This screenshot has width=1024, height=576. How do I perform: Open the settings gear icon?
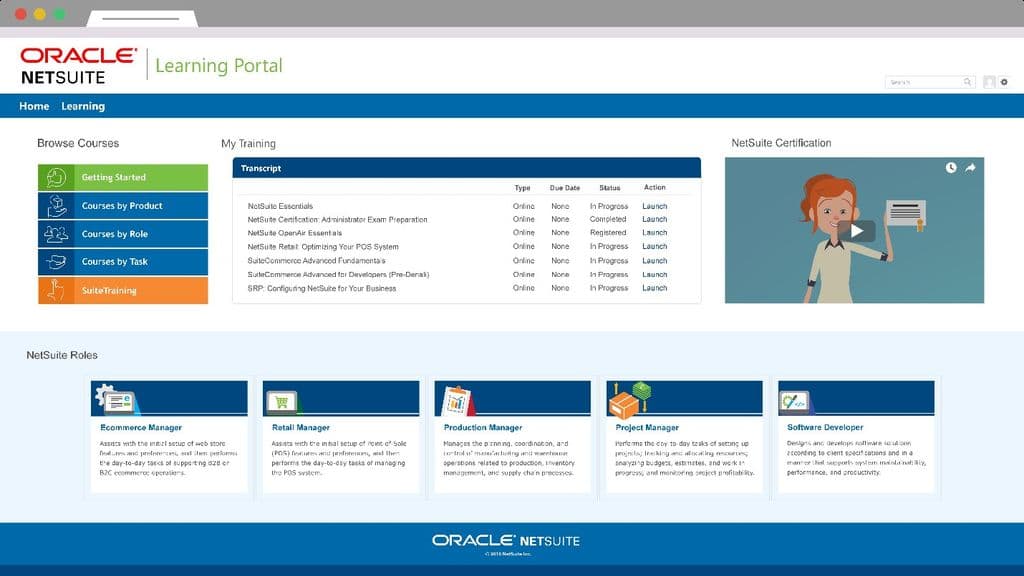pos(1004,82)
